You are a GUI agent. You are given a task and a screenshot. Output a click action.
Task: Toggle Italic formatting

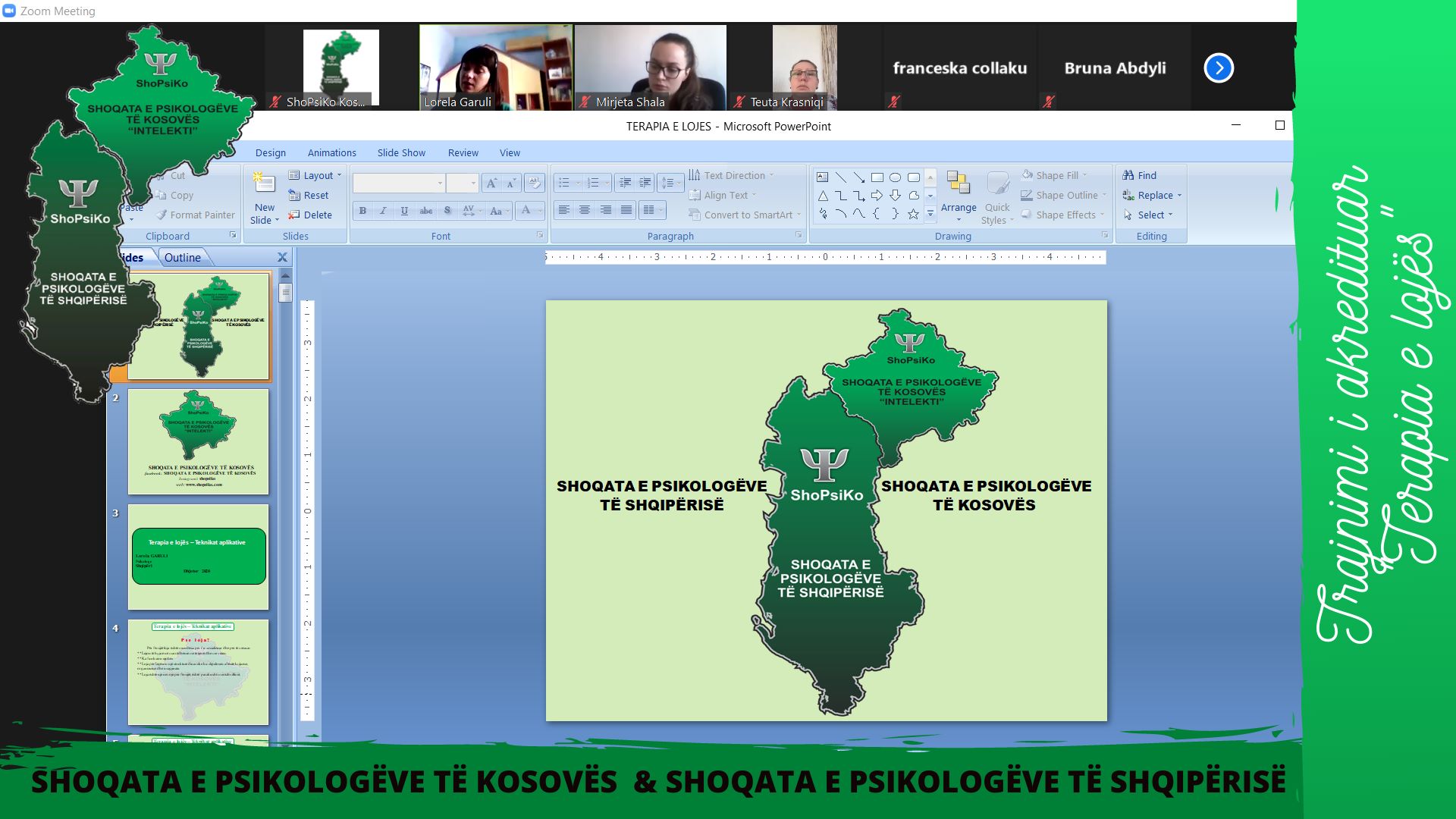pos(383,211)
